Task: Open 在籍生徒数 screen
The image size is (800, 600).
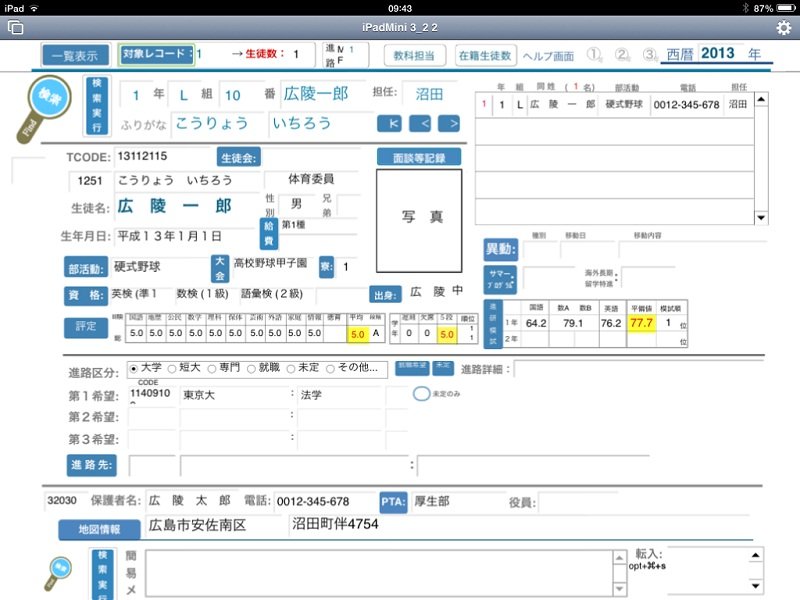Action: (485, 55)
